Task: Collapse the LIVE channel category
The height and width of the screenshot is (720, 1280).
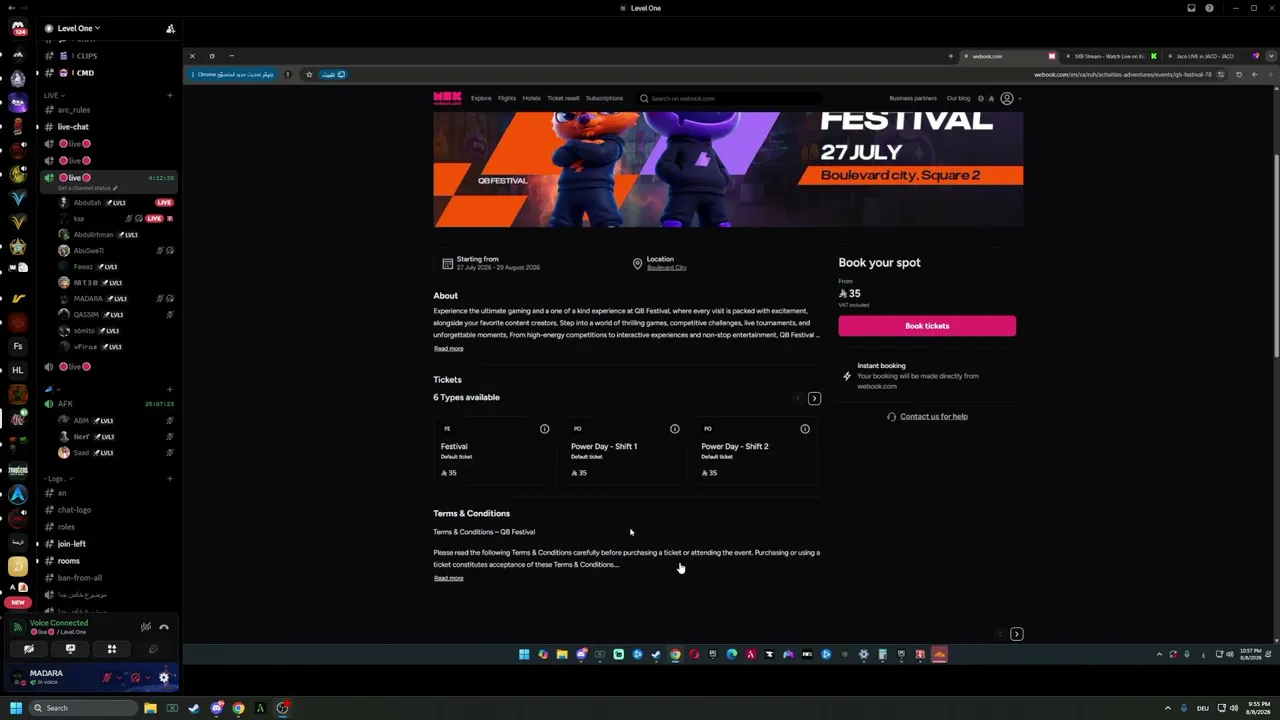Action: click(x=52, y=95)
